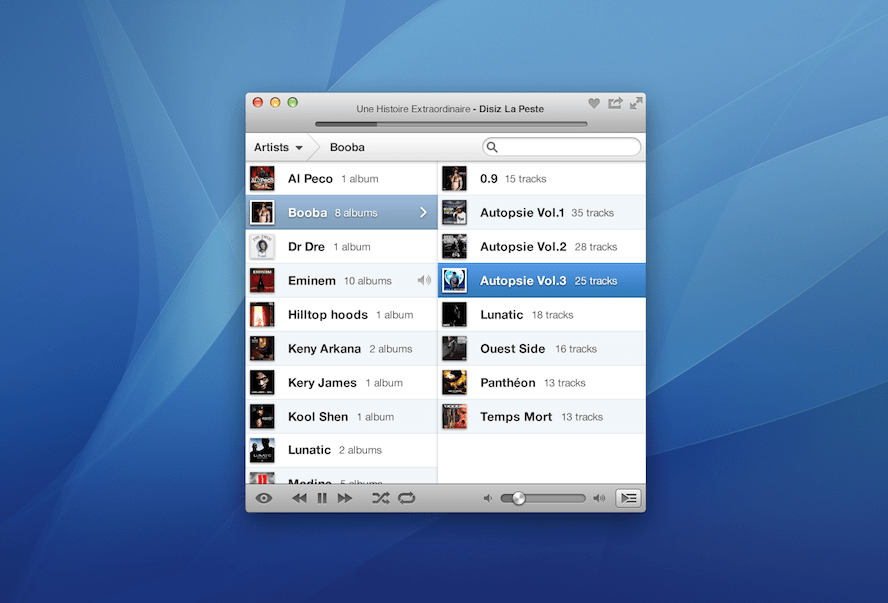
Task: Select artist Keny Arkana
Action: [341, 349]
